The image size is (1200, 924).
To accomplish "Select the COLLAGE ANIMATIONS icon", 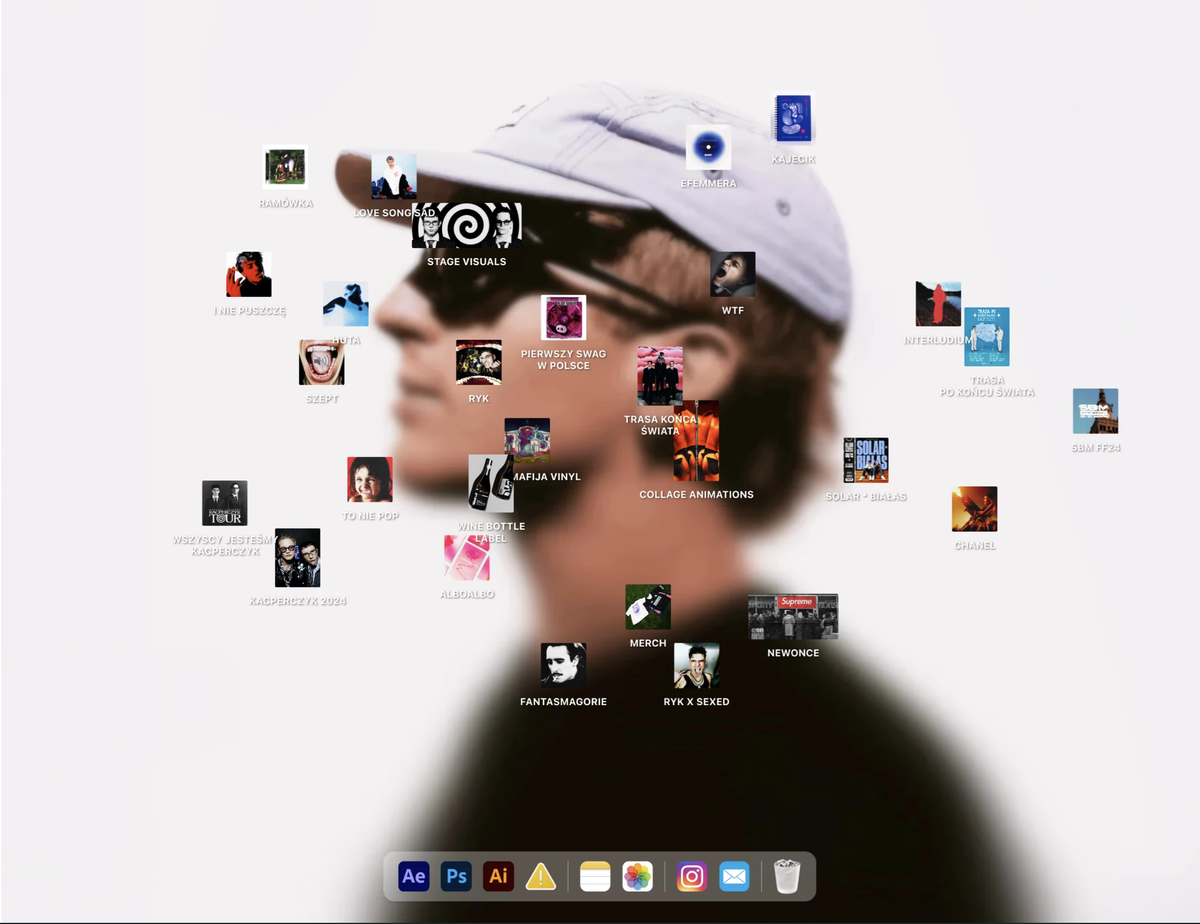I will coord(696,441).
